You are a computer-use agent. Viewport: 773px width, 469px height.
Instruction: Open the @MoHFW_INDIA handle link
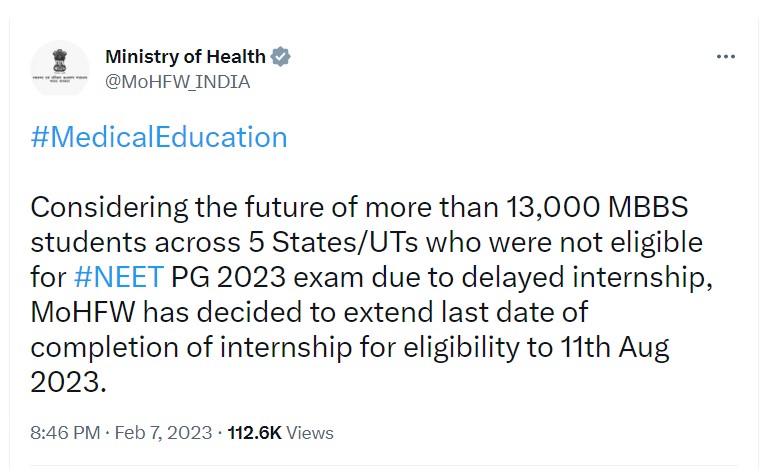click(x=177, y=82)
